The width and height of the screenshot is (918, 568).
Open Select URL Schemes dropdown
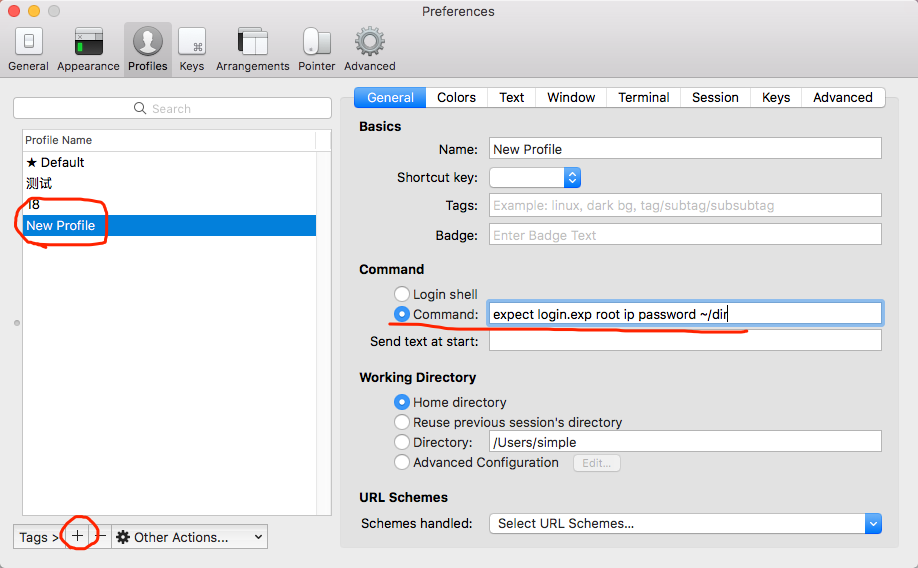[686, 523]
